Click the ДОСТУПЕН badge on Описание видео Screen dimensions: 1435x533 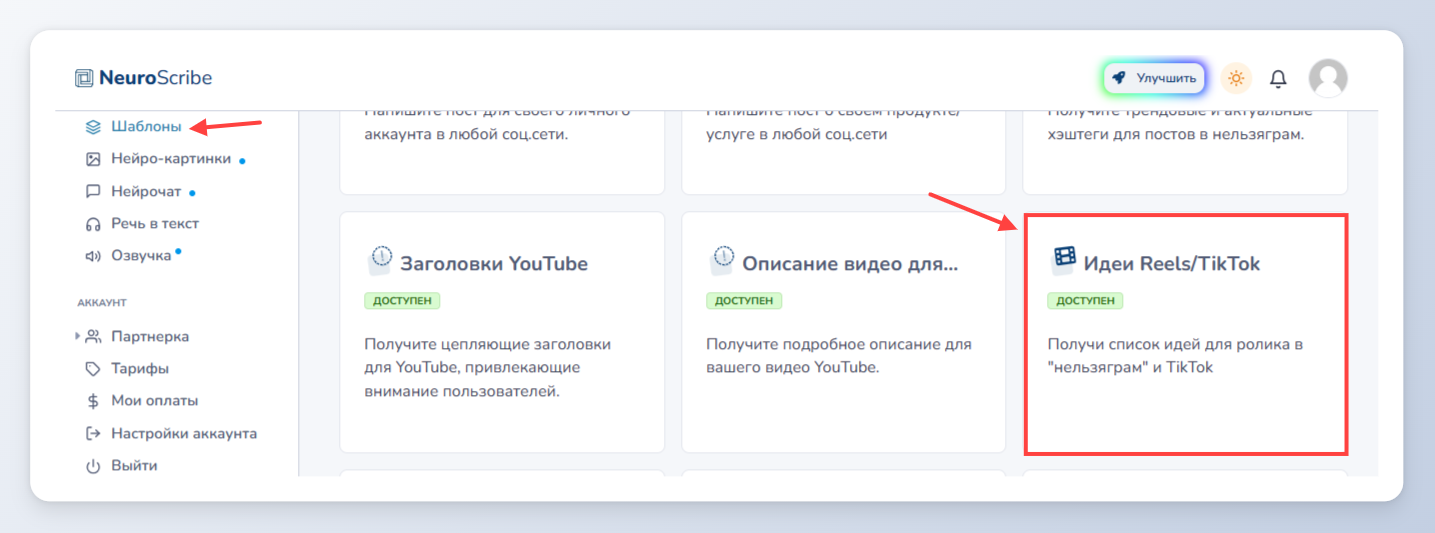pyautogui.click(x=744, y=301)
